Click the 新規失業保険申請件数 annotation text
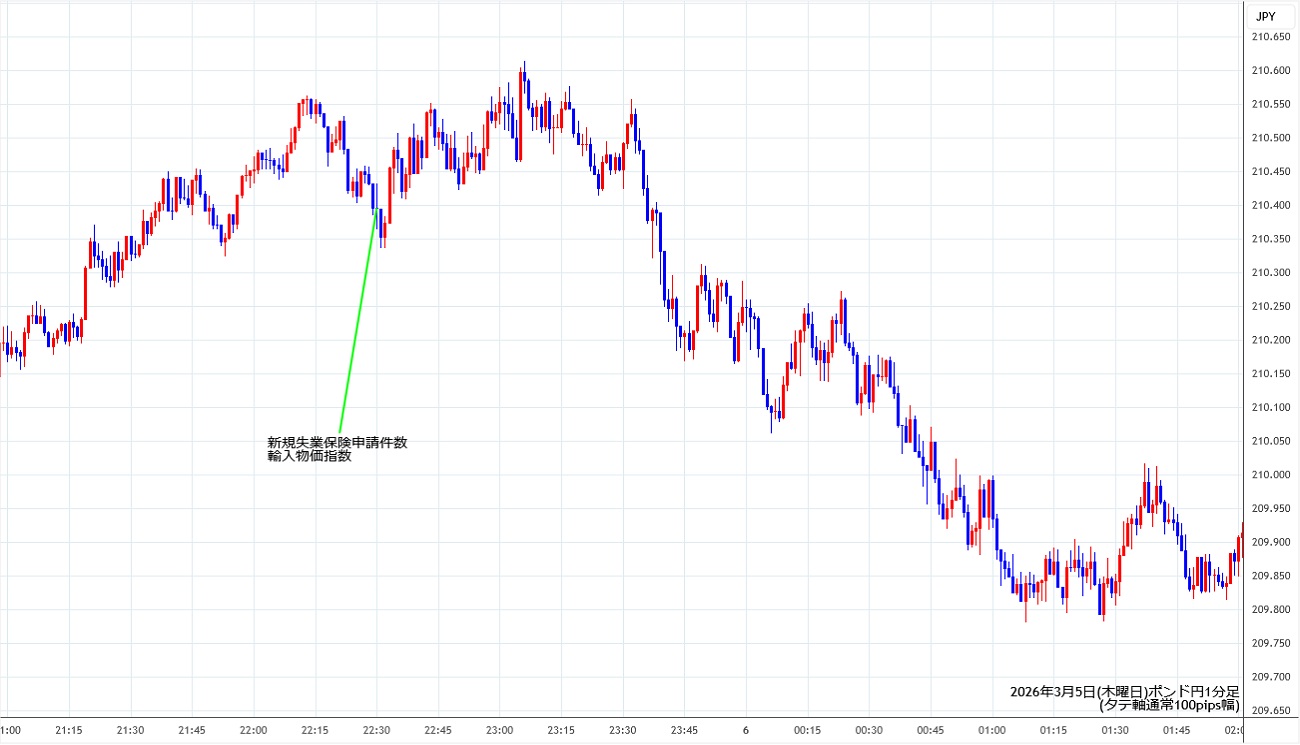 [x=337, y=443]
